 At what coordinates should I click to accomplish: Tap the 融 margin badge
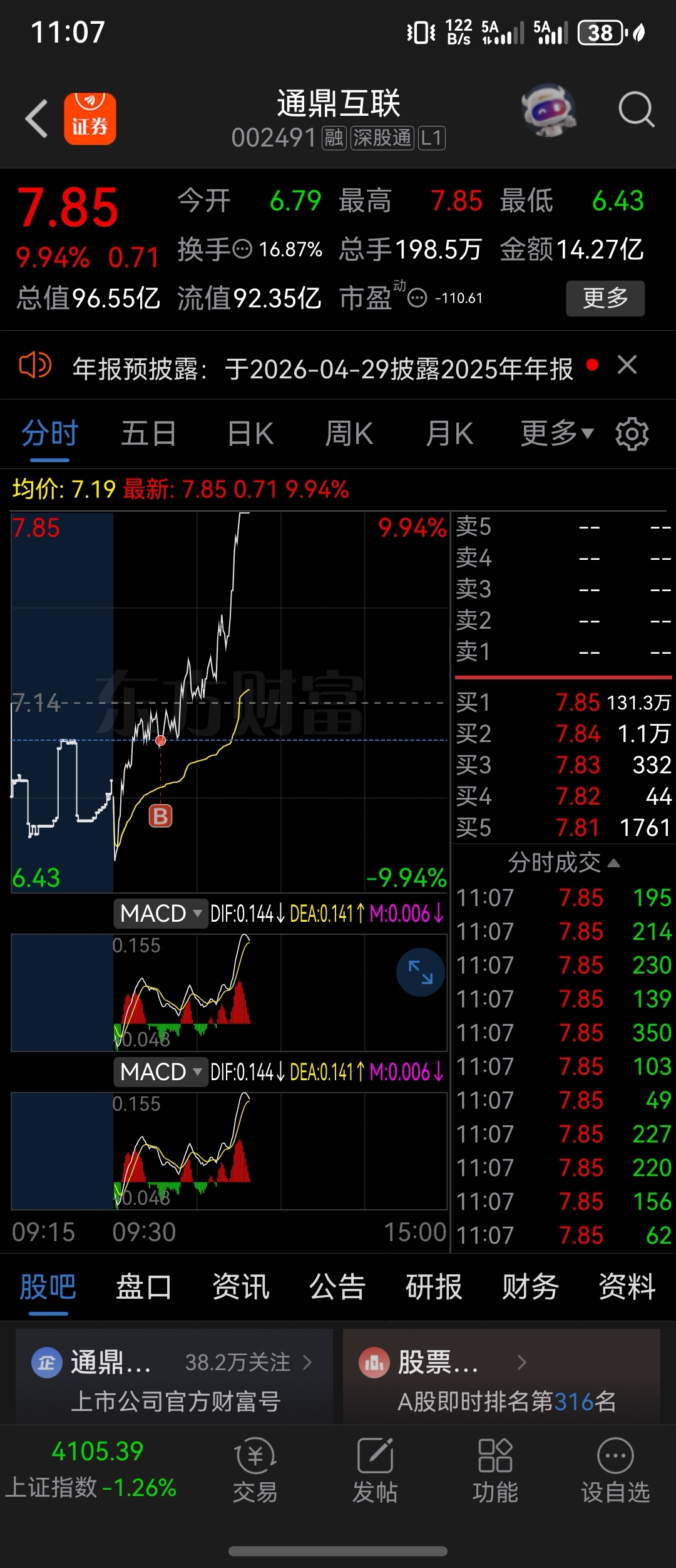point(334,138)
